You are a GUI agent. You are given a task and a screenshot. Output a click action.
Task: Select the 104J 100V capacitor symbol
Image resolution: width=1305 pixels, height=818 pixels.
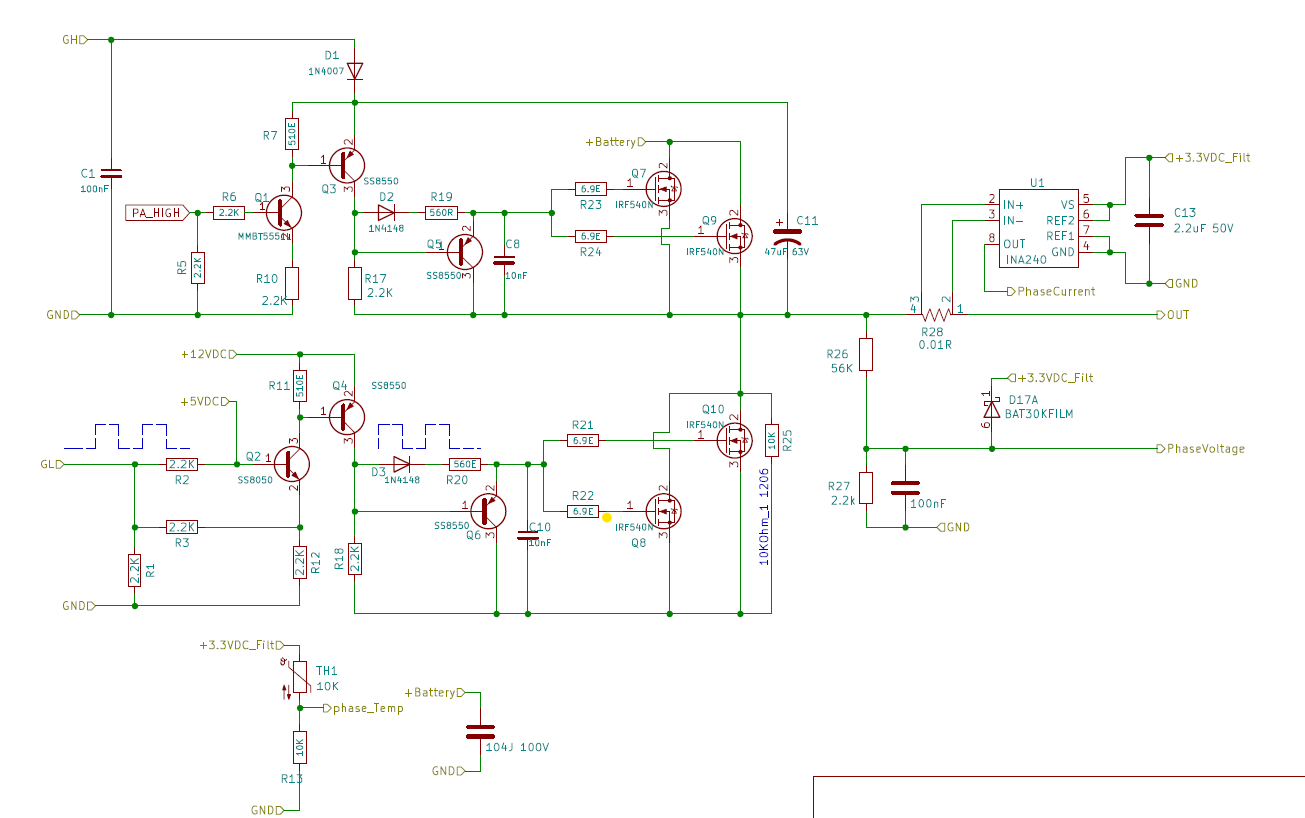point(481,731)
